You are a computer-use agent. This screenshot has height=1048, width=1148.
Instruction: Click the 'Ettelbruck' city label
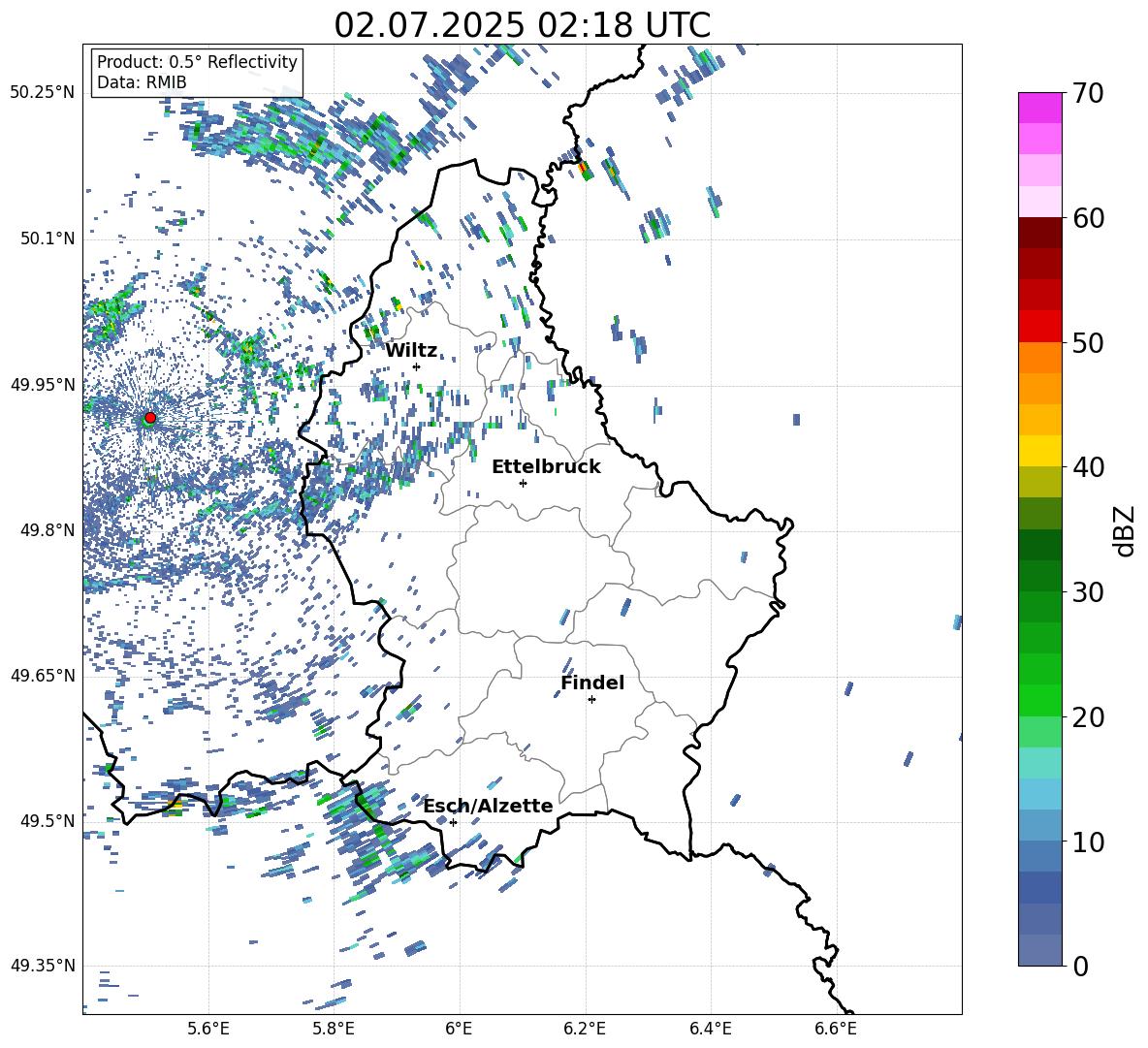tap(546, 467)
